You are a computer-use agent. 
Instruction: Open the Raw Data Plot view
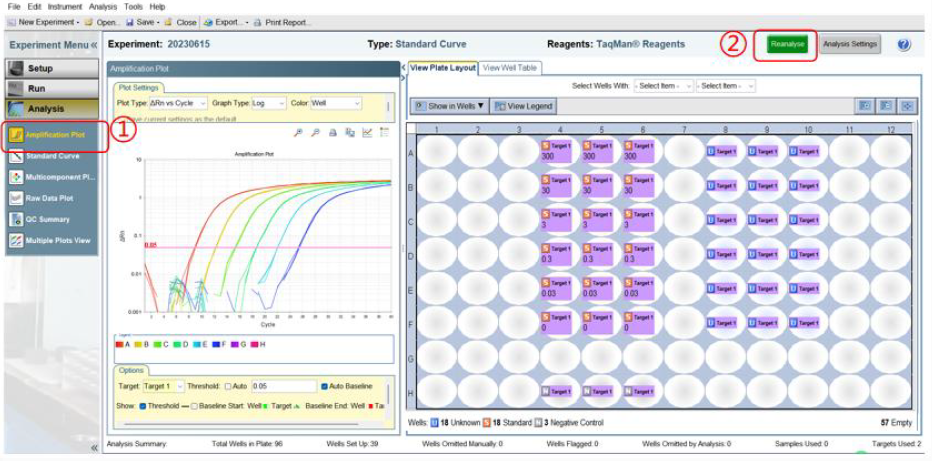click(x=52, y=198)
